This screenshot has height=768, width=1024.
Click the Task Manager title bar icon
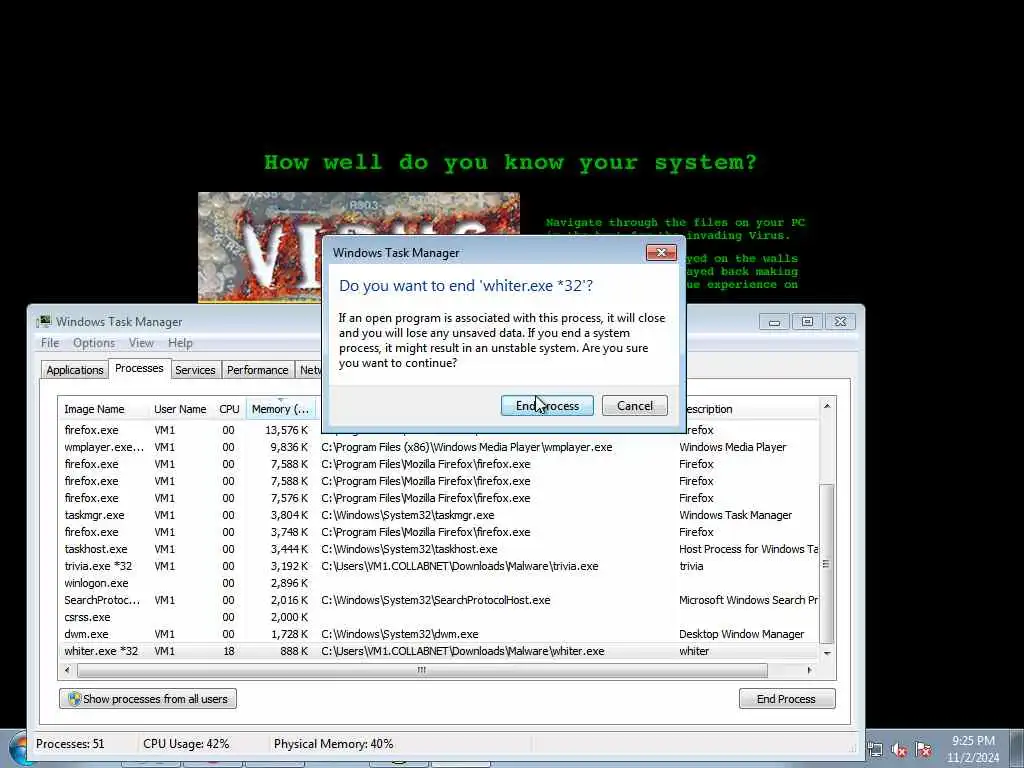point(44,321)
